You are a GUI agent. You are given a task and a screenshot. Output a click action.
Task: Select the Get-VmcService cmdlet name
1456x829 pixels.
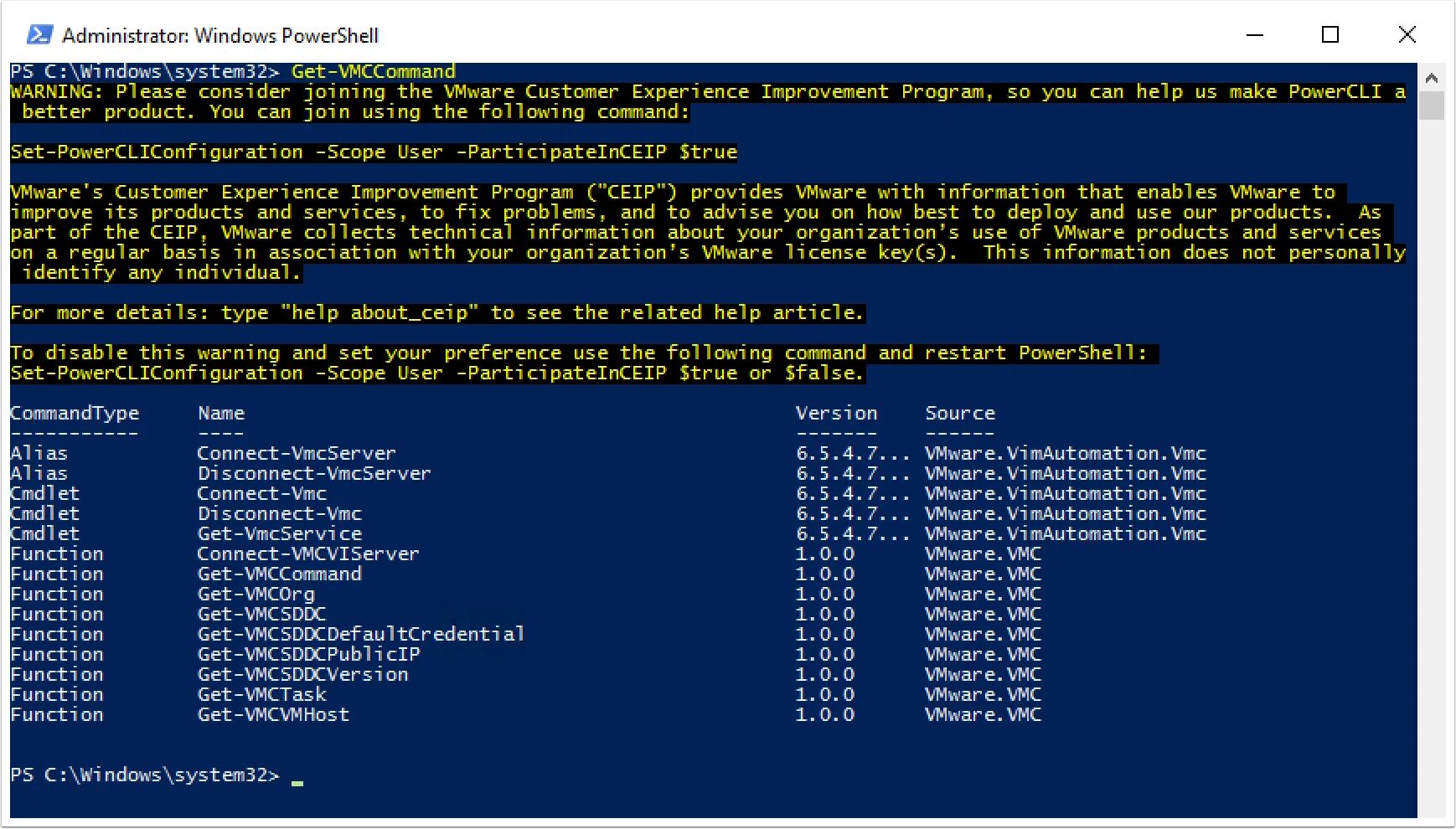coord(280,534)
